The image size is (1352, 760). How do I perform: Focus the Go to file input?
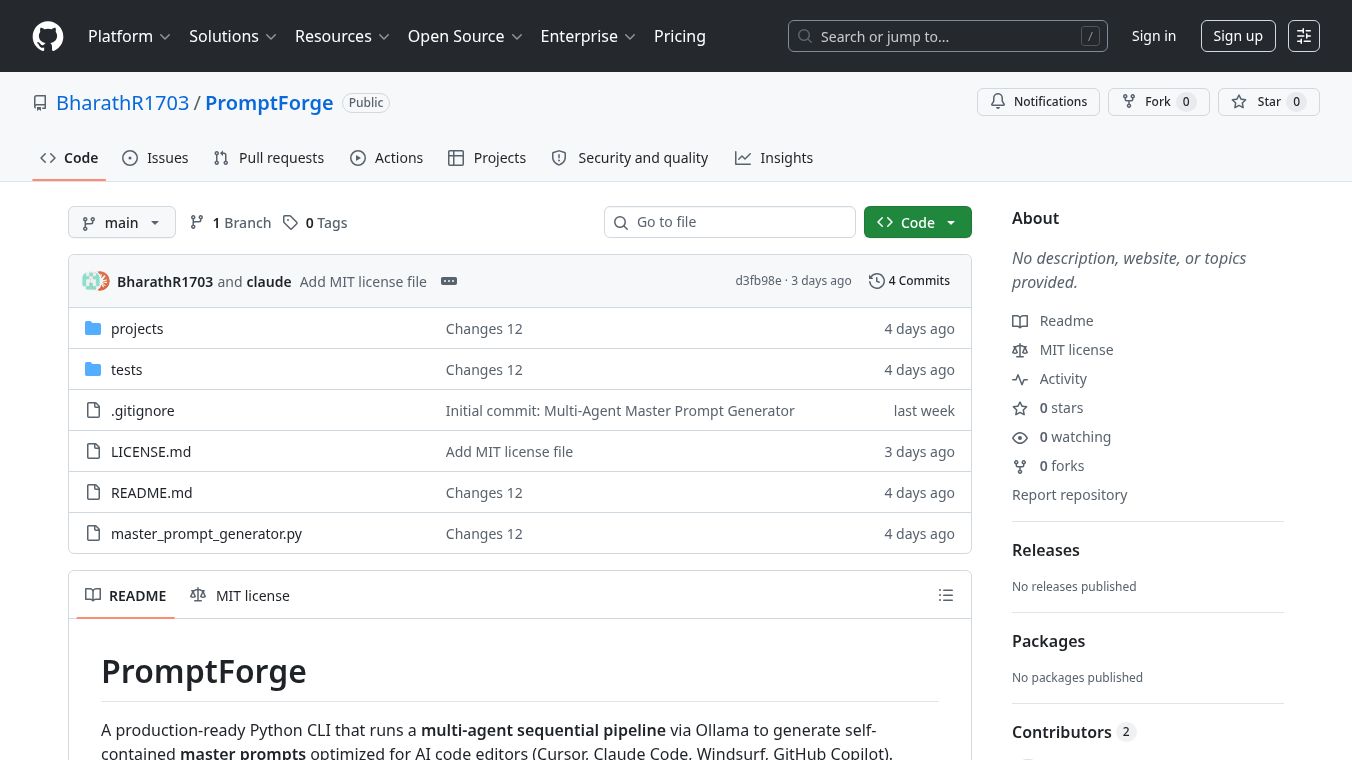730,222
